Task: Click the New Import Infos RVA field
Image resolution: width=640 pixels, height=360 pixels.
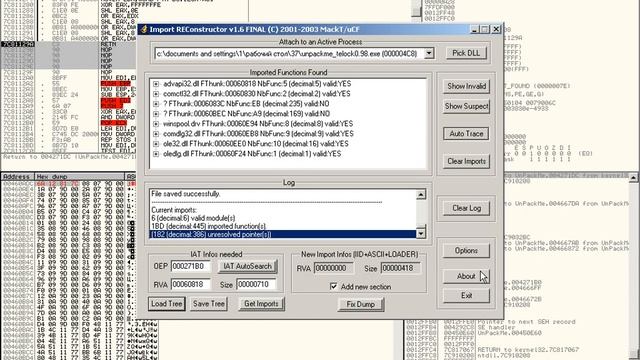Action: click(x=334, y=268)
